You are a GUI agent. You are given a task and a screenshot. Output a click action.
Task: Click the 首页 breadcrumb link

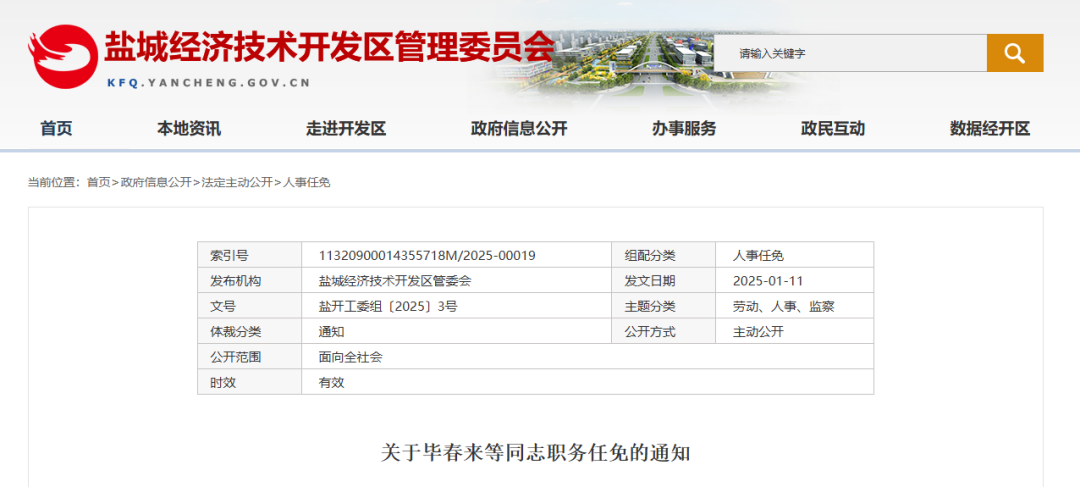(x=98, y=183)
